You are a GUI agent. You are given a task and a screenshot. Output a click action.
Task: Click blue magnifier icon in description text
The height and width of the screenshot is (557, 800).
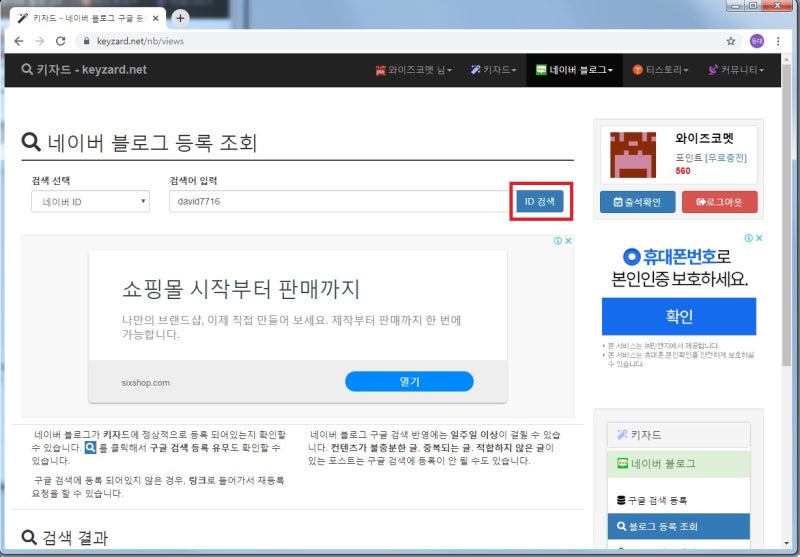tap(90, 448)
